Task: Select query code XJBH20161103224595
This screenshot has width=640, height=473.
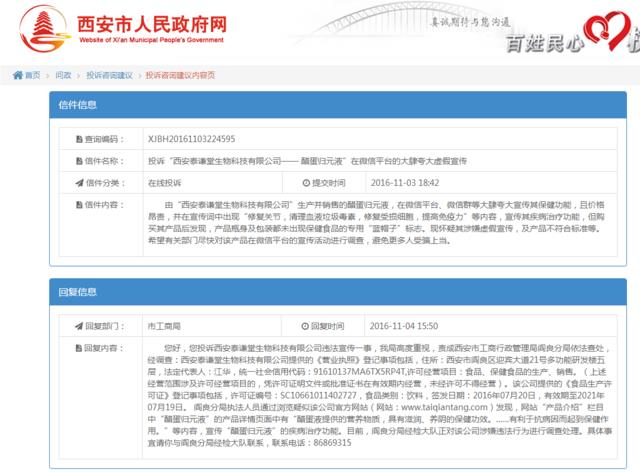Action: (191, 139)
